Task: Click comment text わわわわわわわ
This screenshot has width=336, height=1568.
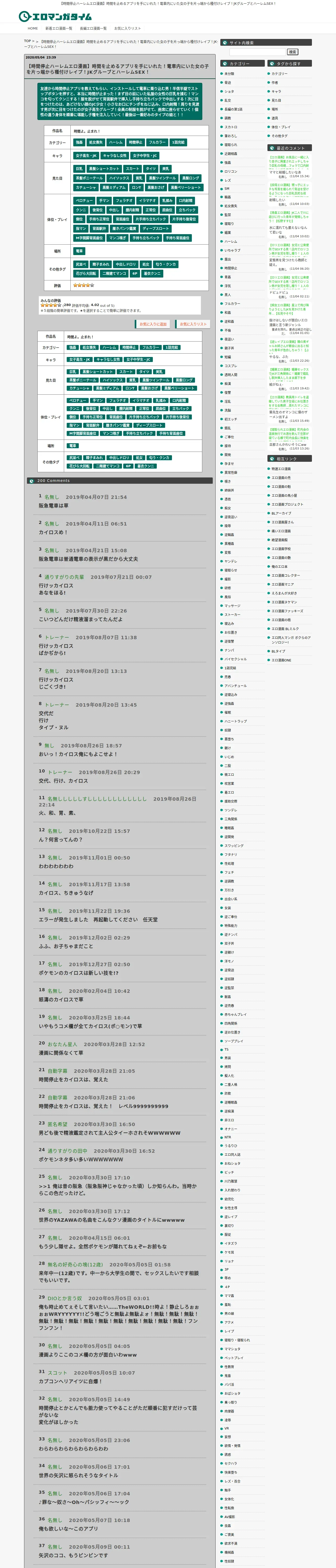Action: [x=56, y=866]
